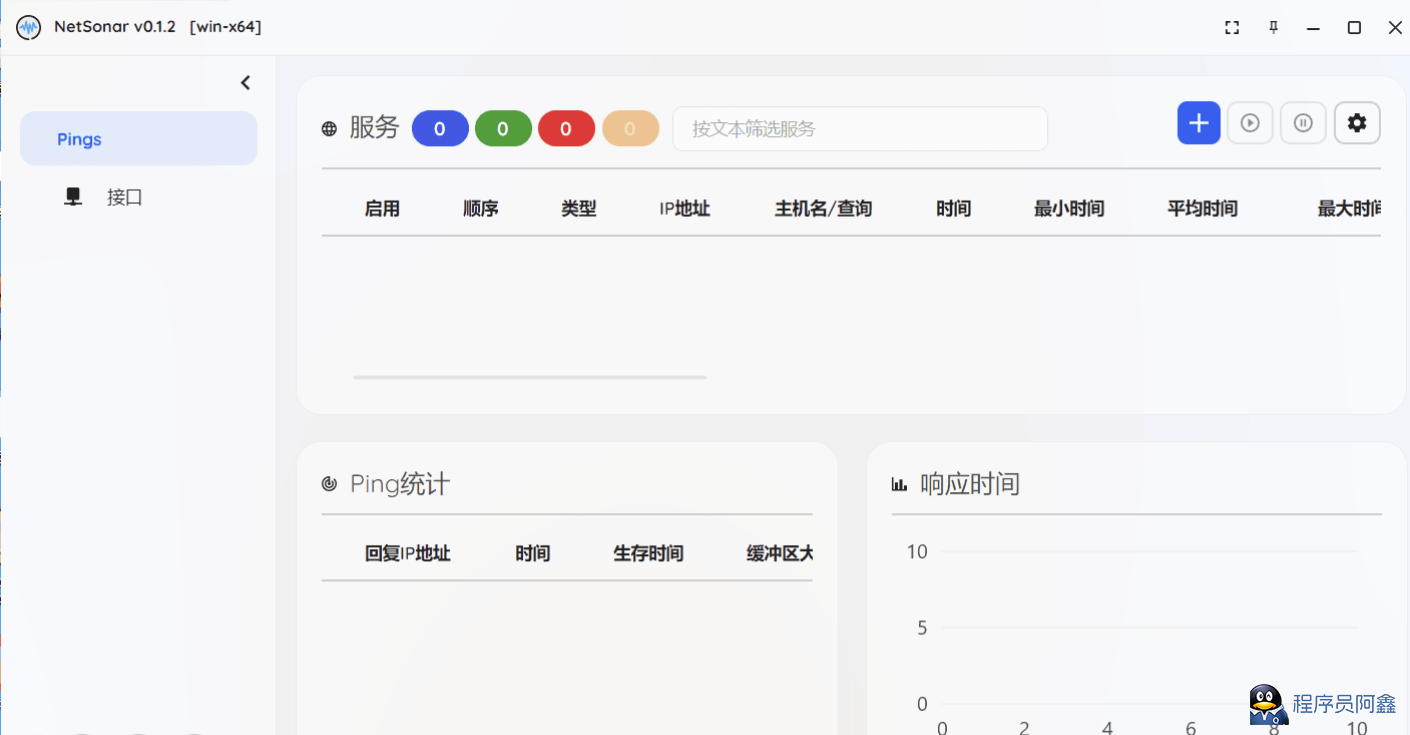Start all pings with the play button
Image resolution: width=1410 pixels, height=735 pixels.
(x=1249, y=123)
